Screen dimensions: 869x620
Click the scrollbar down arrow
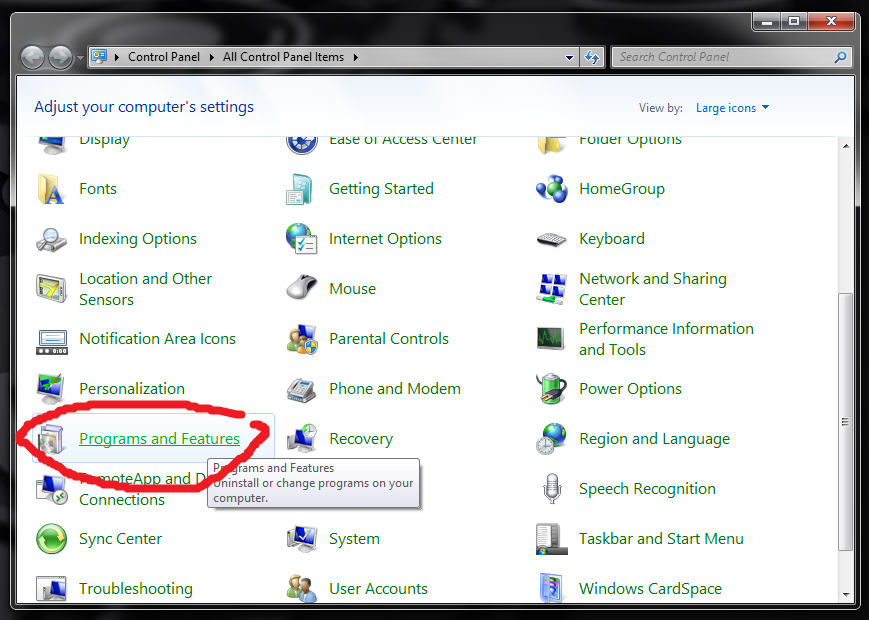[846, 595]
